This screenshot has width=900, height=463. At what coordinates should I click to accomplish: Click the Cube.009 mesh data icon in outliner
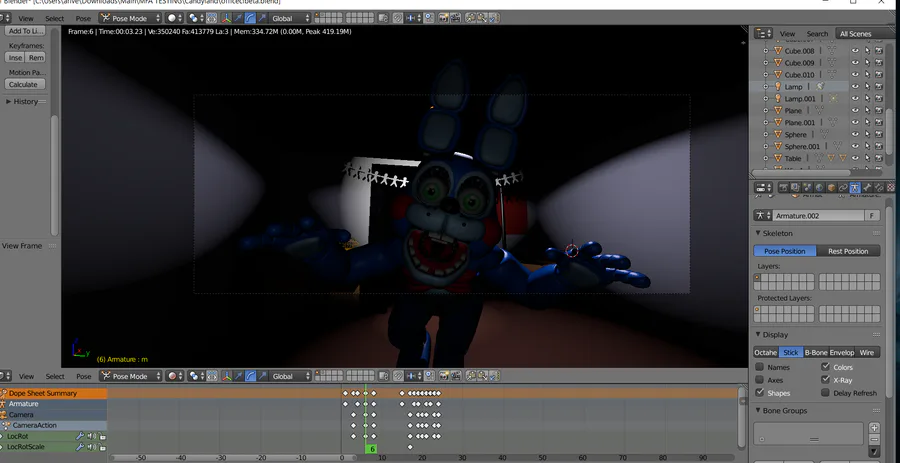[831, 63]
